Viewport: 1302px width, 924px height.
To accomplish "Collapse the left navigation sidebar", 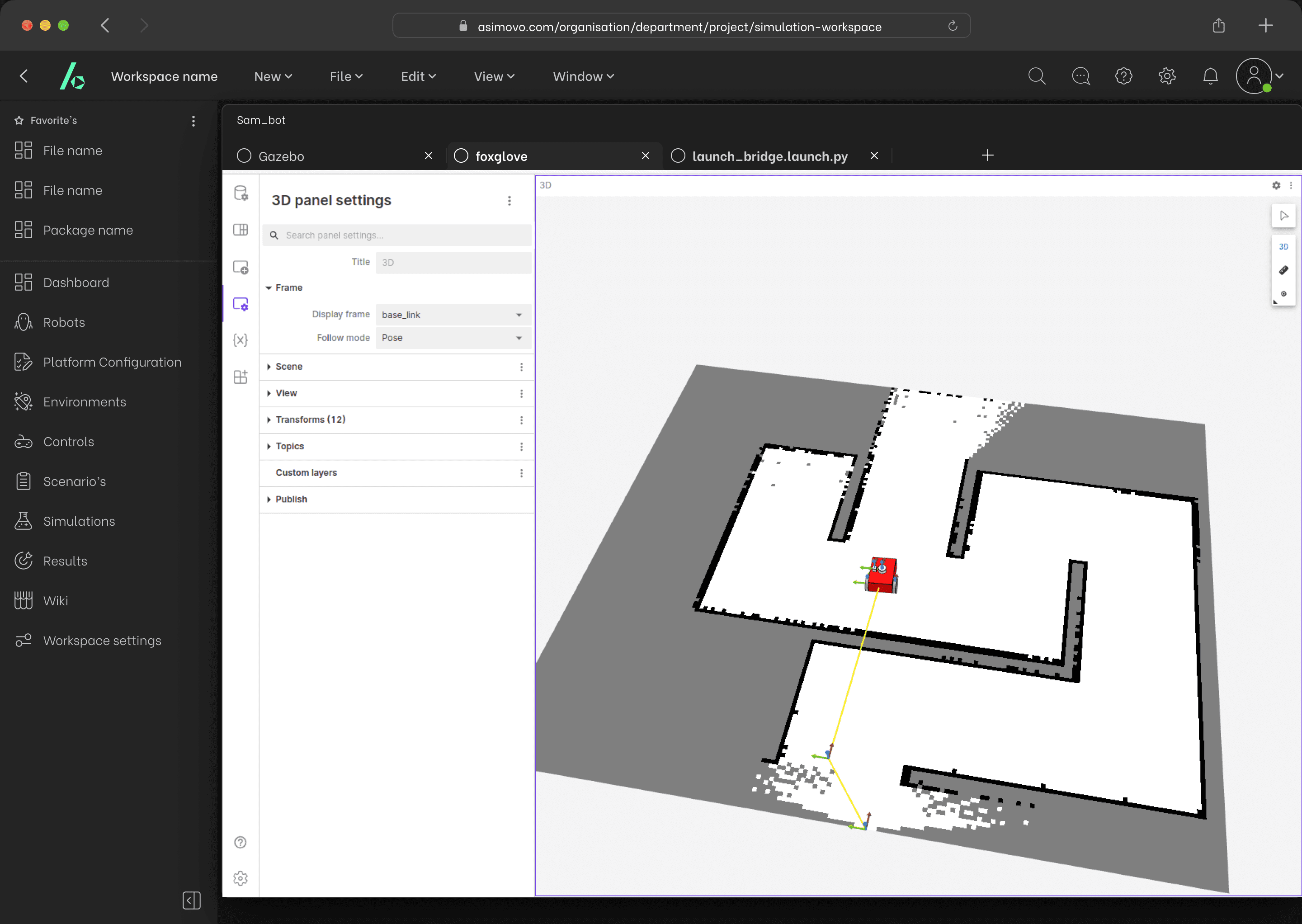I will pos(191,900).
